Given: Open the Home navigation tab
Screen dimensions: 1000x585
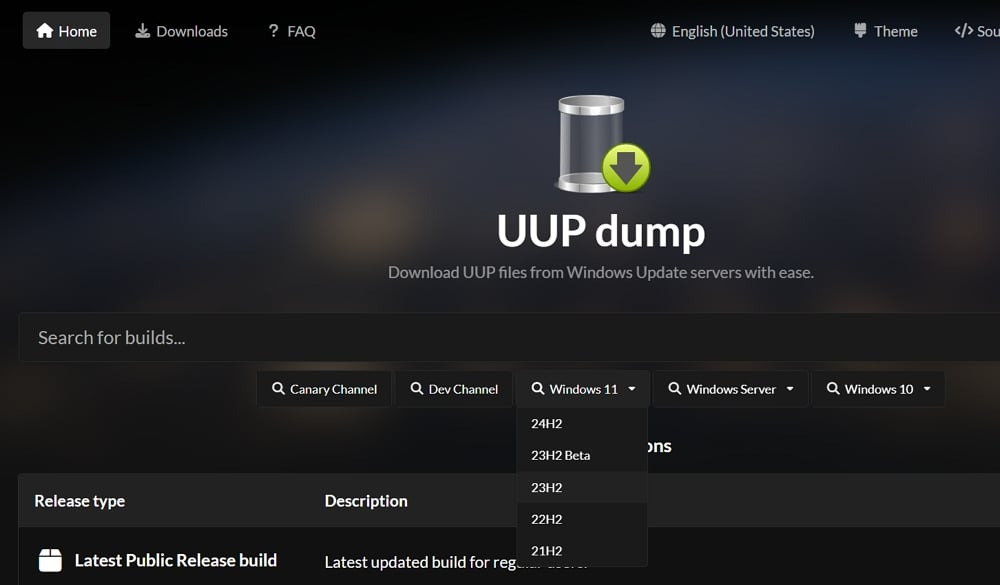Looking at the screenshot, I should [x=66, y=31].
